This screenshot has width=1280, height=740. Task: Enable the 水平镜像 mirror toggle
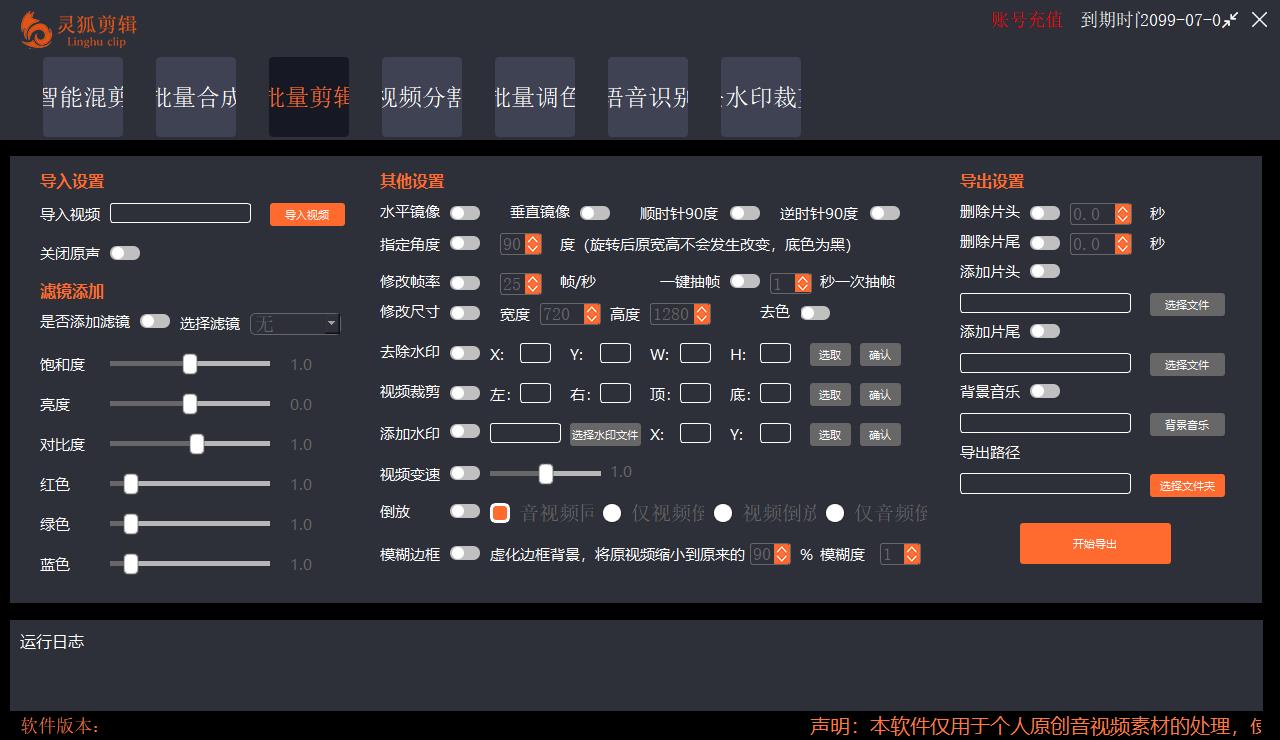[x=465, y=213]
